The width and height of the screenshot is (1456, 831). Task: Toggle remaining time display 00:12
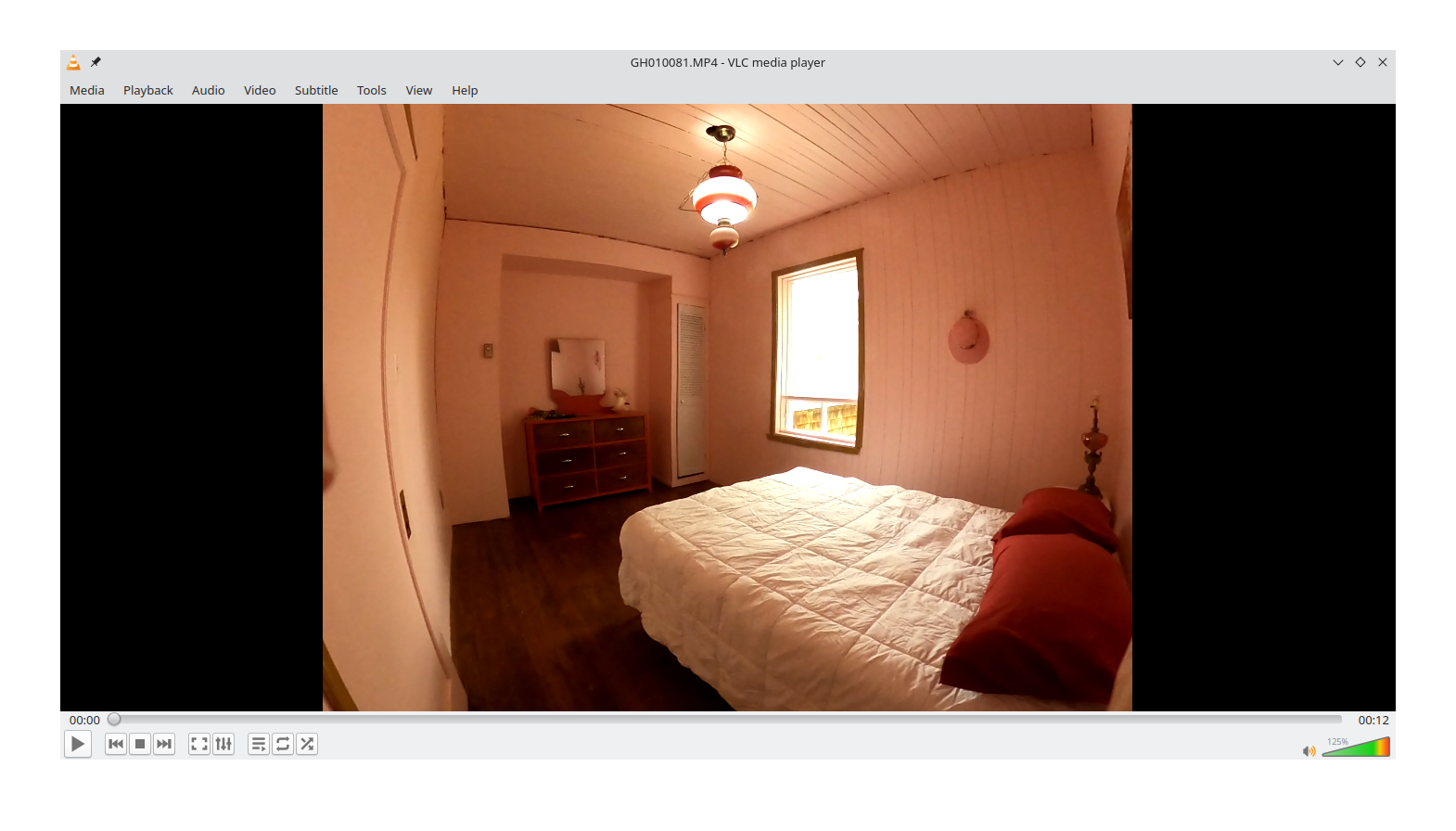click(1373, 720)
